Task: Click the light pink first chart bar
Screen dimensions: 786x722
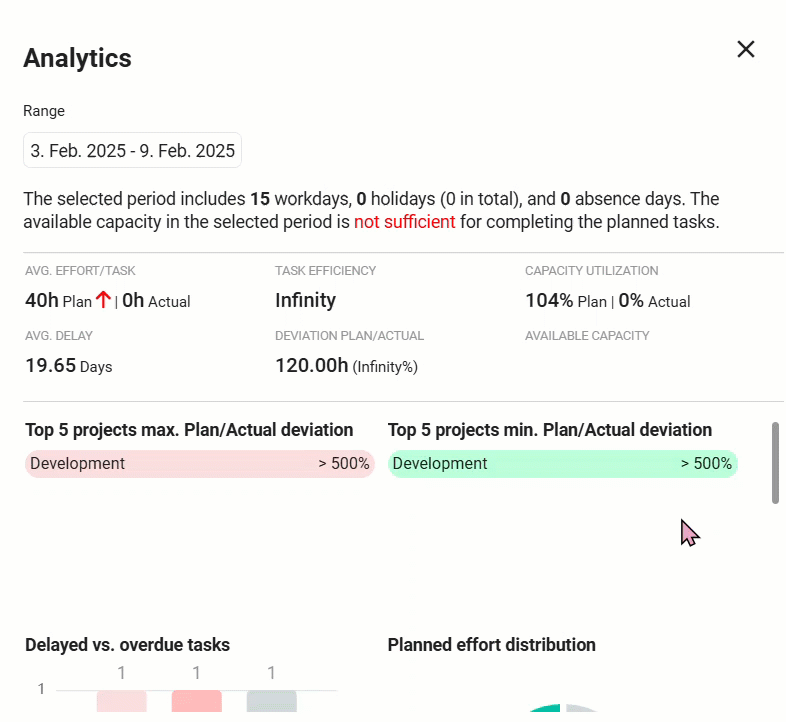Action: tap(122, 704)
